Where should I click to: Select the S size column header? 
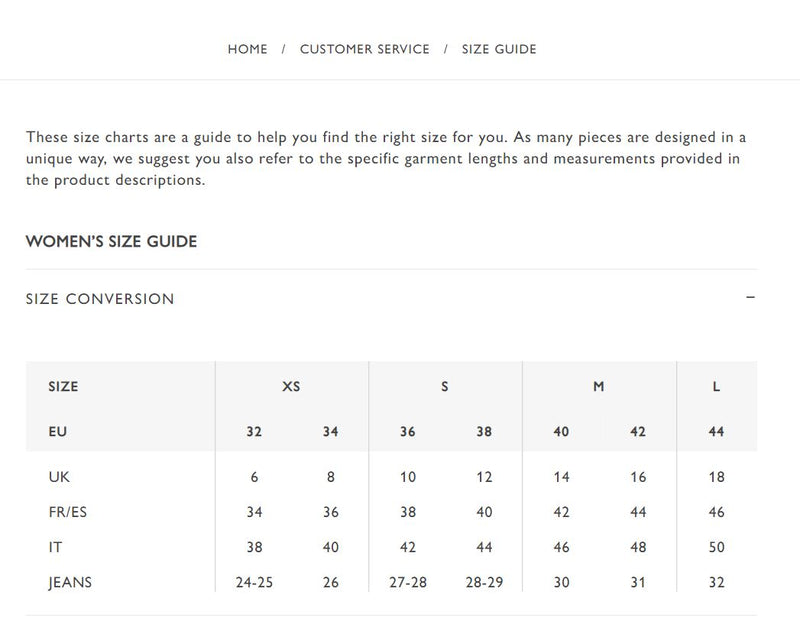(x=445, y=387)
